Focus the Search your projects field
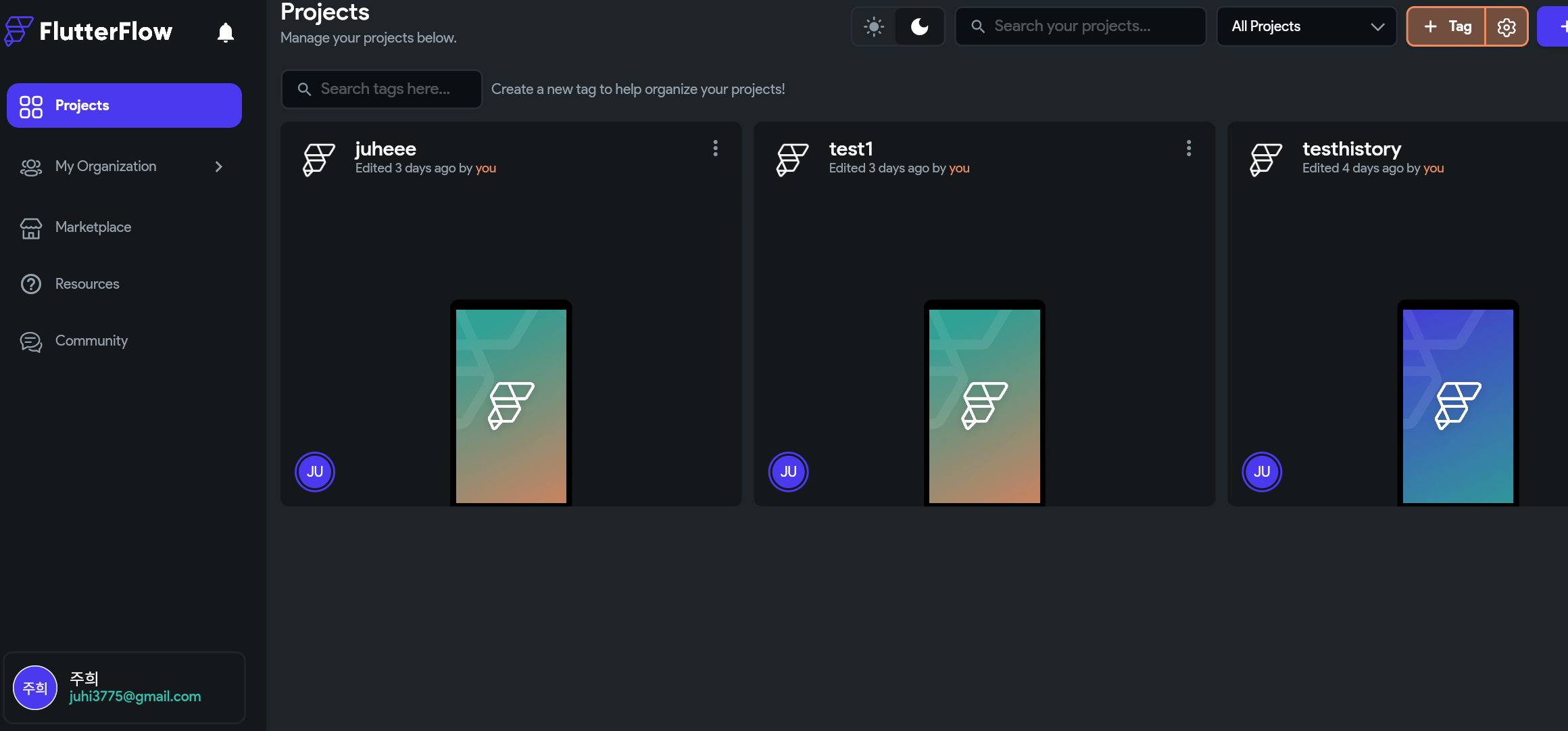The width and height of the screenshot is (1568, 731). pyautogui.click(x=1081, y=26)
